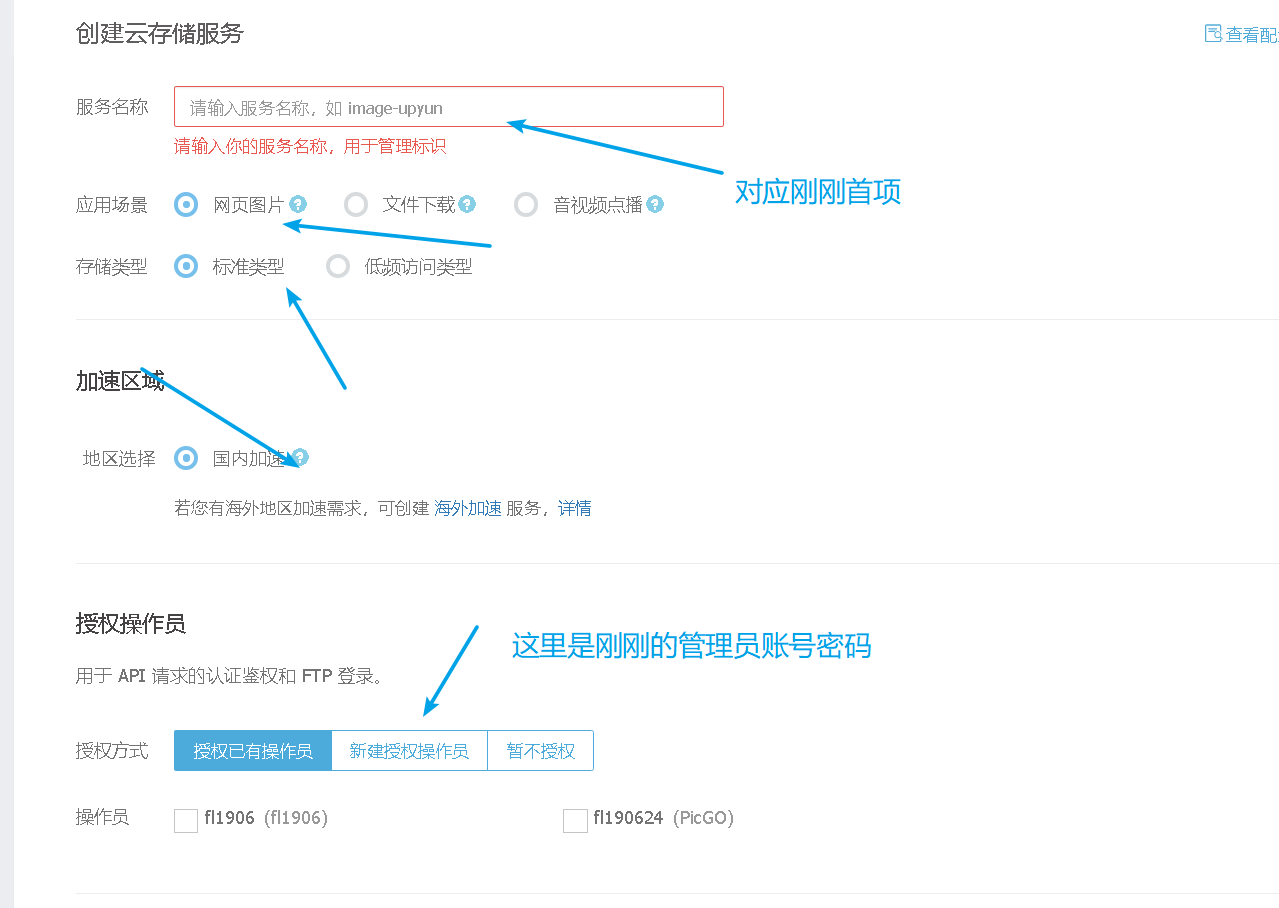1279x908 pixels.
Task: Click the 用于 API 请求的认证鉴权 description text
Action: click(x=229, y=676)
